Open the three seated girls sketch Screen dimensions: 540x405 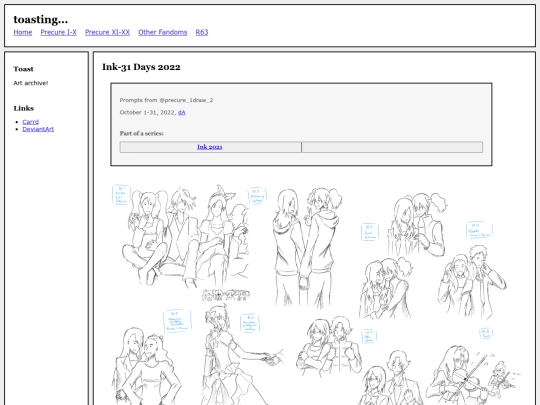click(x=186, y=238)
